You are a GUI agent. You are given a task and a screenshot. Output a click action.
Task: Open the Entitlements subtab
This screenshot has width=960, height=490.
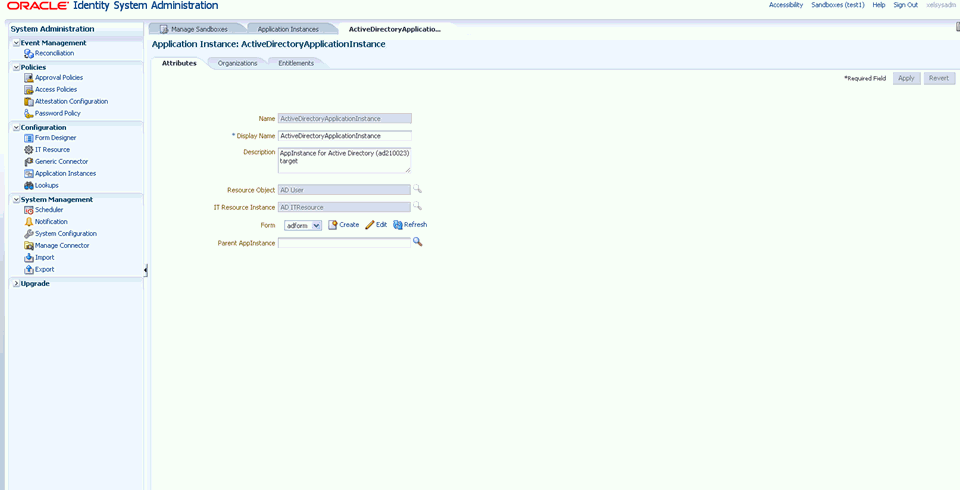pyautogui.click(x=296, y=63)
